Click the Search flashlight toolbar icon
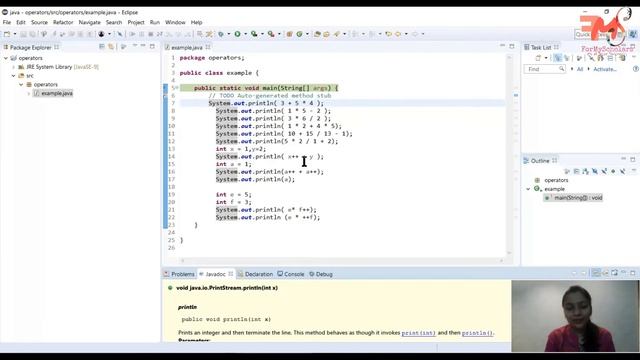The width and height of the screenshot is (640, 360). pyautogui.click(x=337, y=34)
